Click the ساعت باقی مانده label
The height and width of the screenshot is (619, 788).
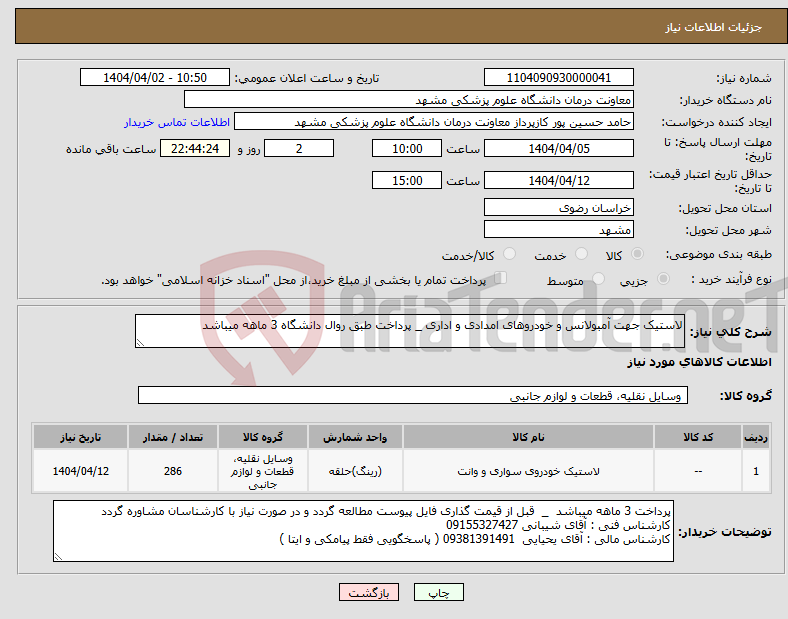(111, 149)
